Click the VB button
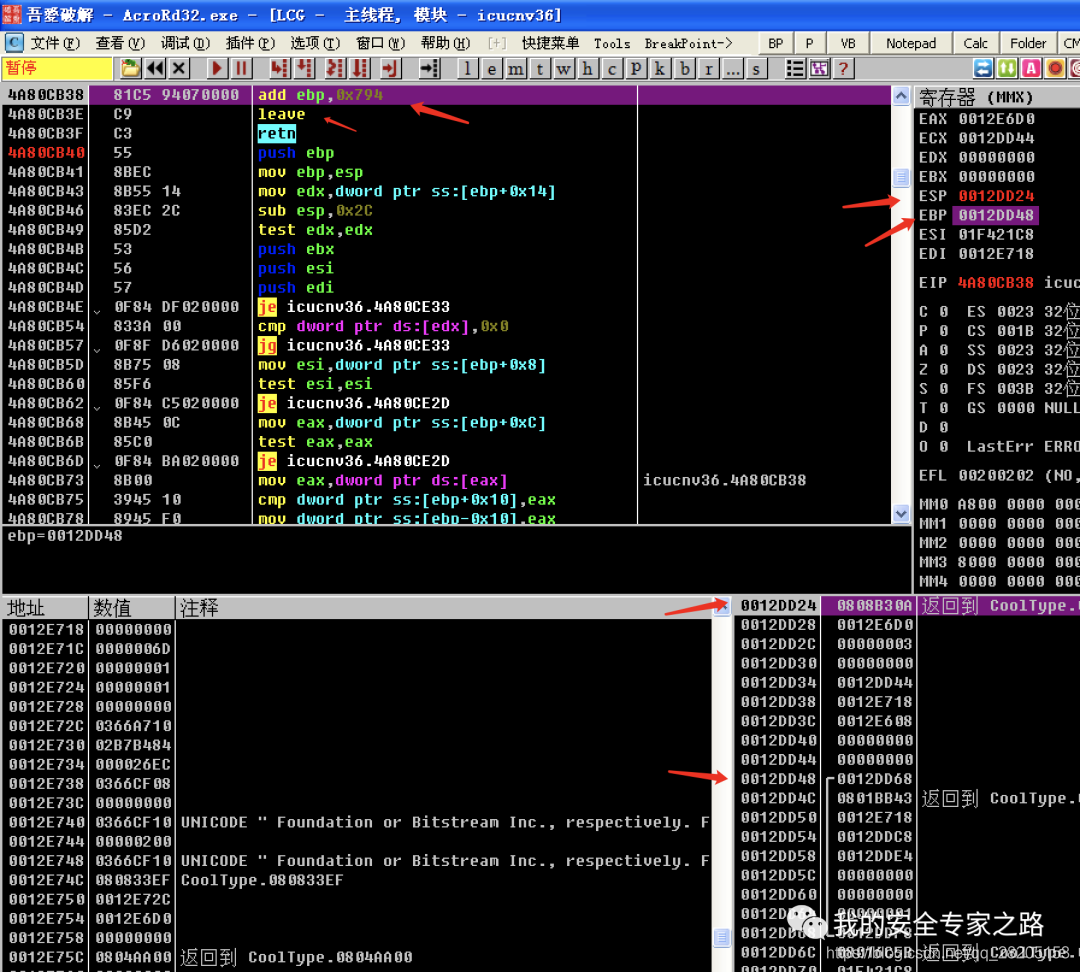The image size is (1080, 972). click(x=848, y=43)
